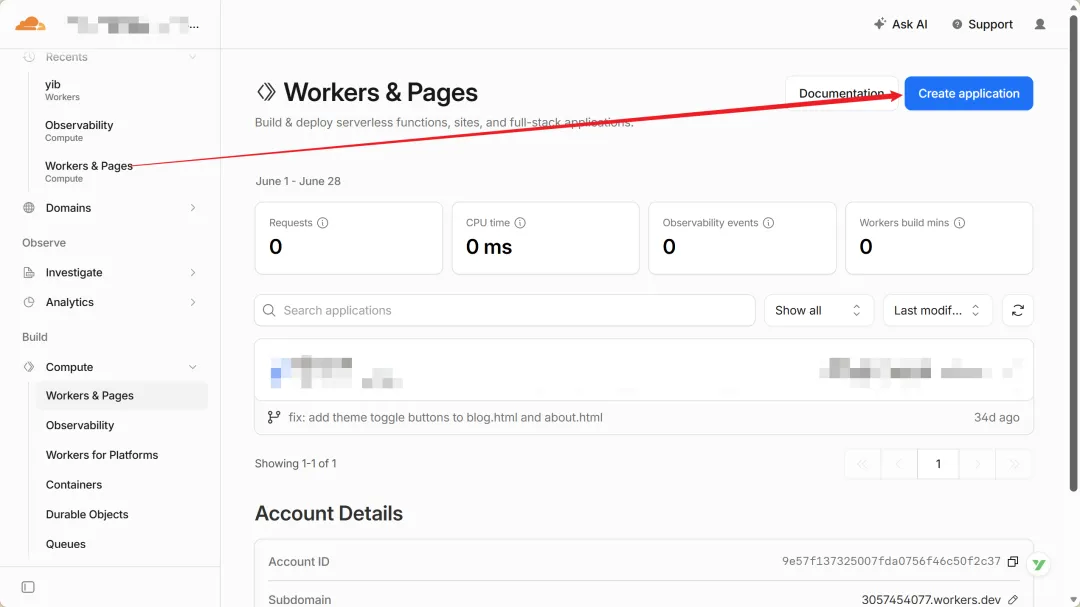Open Observability in Recents
This screenshot has height=607, width=1080.
[x=79, y=131]
